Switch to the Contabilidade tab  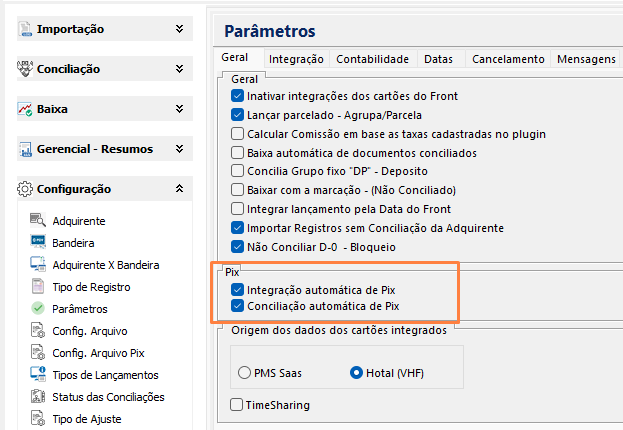(372, 59)
